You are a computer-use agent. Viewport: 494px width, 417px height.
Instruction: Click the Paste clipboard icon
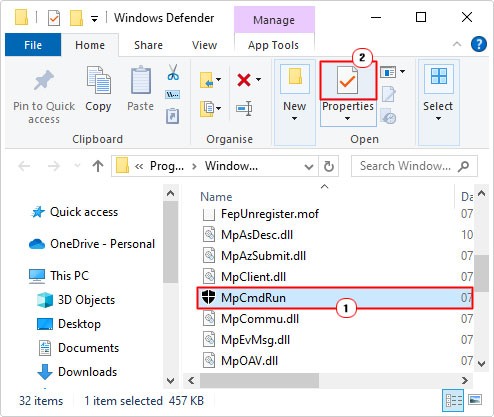point(141,80)
